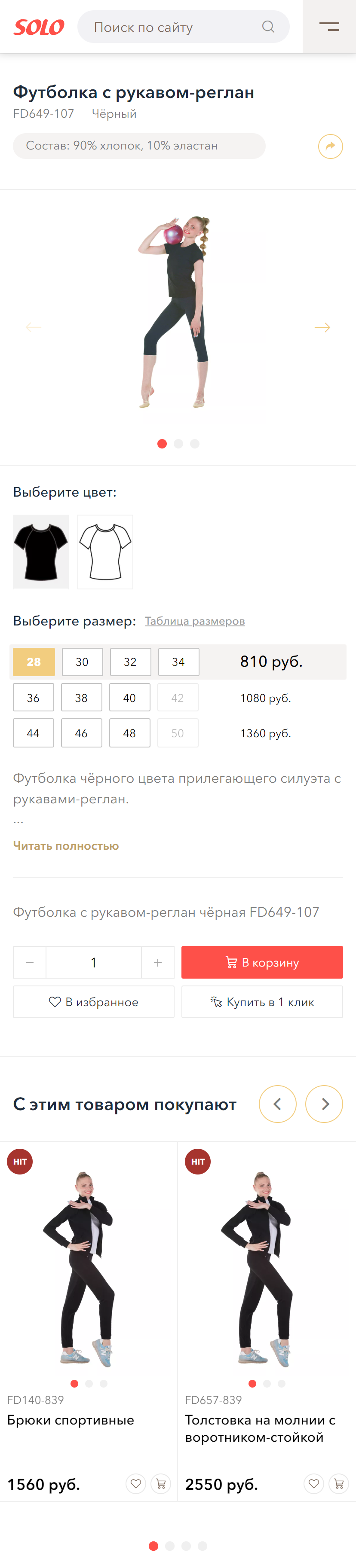
Task: Select size 46
Action: pyautogui.click(x=81, y=733)
